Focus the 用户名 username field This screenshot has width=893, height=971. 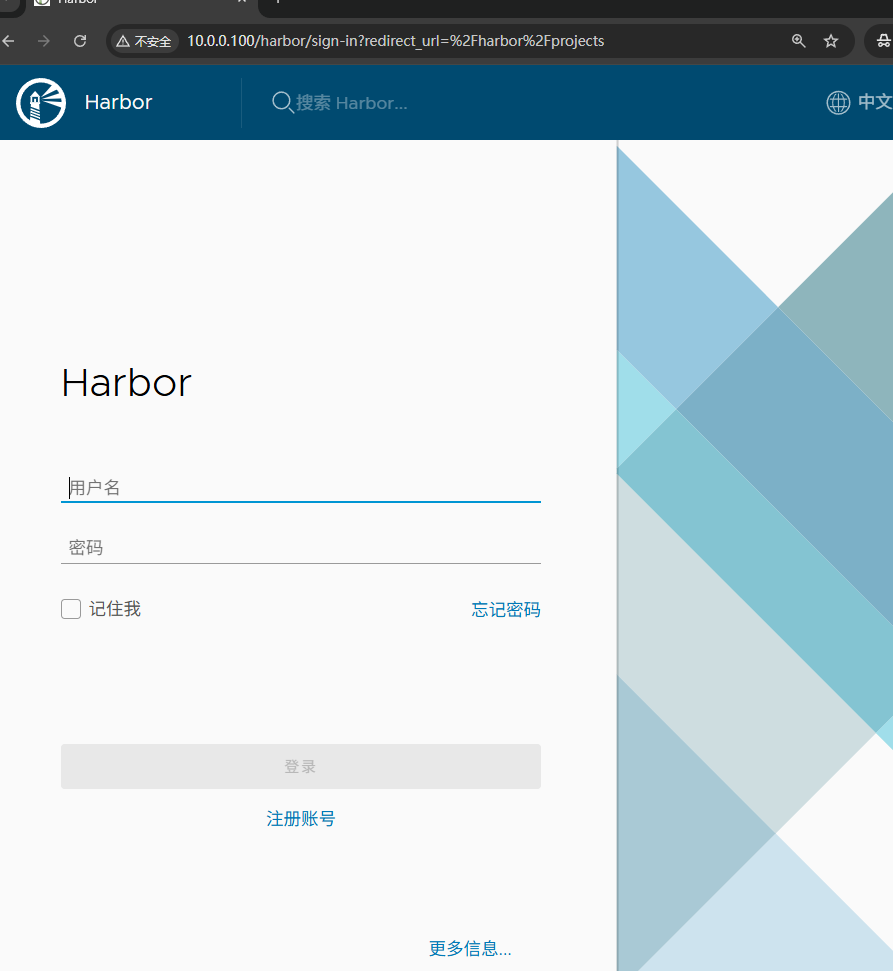pos(301,487)
